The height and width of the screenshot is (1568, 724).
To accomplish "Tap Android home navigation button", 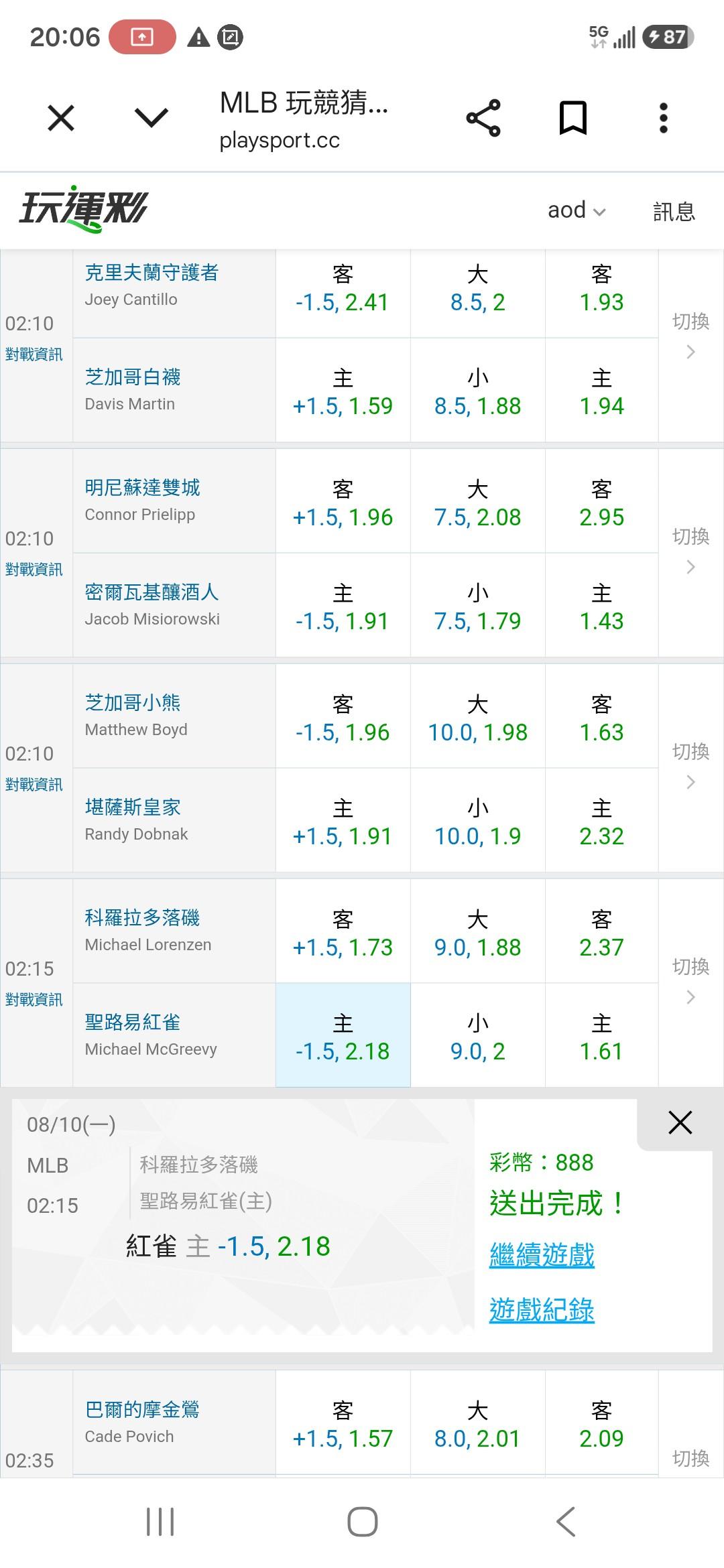I will [x=362, y=1521].
